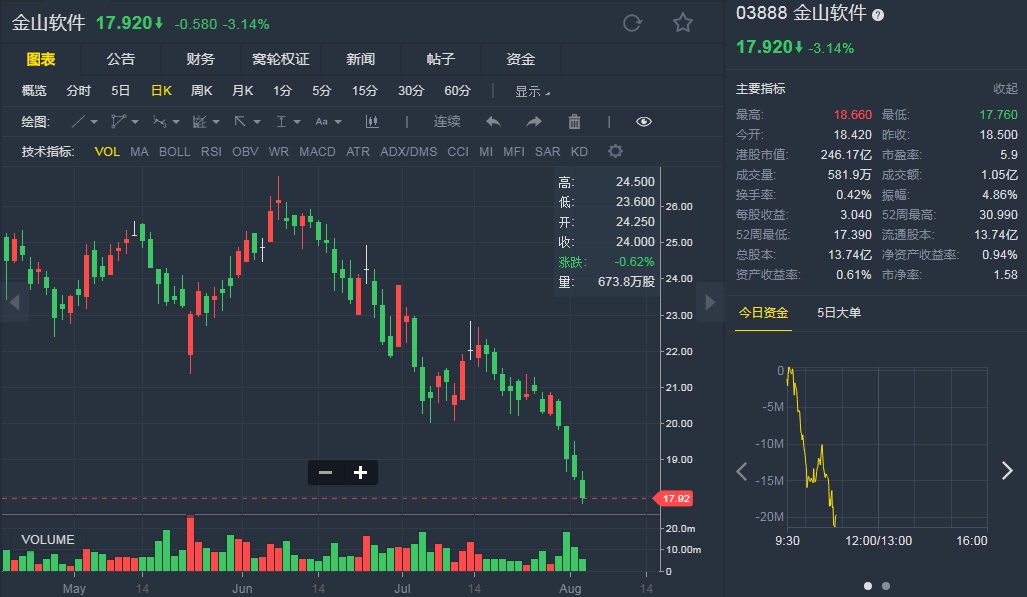Toggle the MACD technical indicator

[317, 152]
